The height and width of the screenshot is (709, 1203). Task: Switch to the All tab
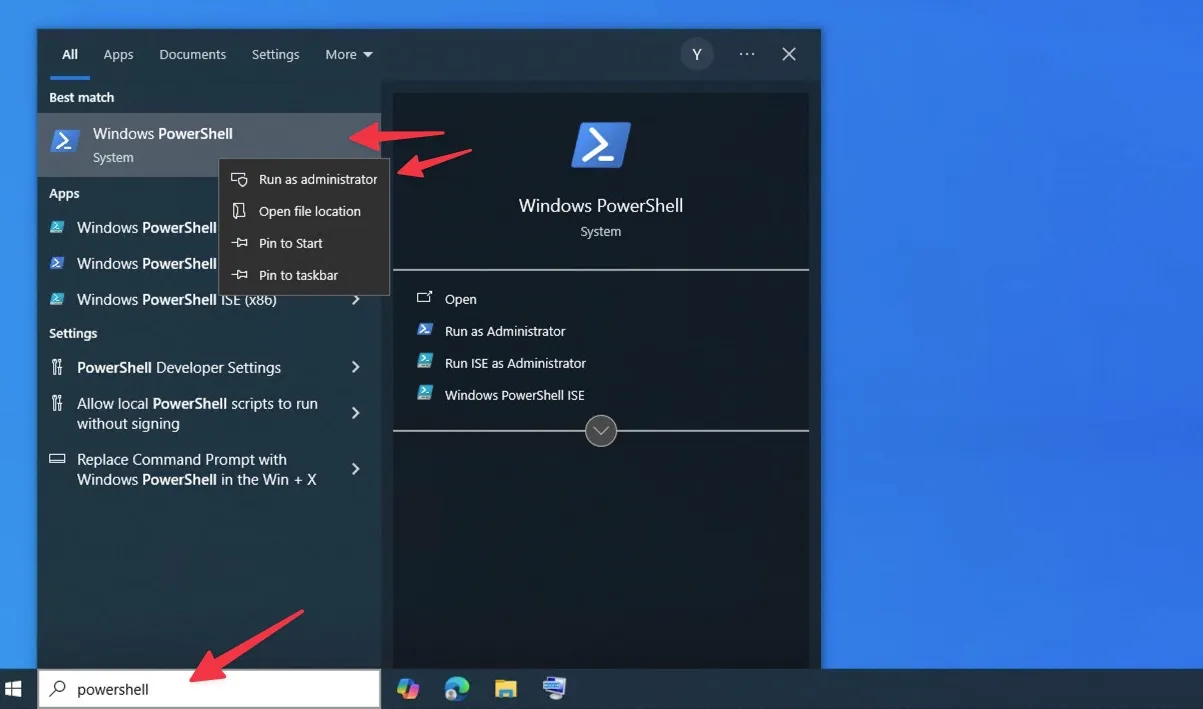[70, 55]
